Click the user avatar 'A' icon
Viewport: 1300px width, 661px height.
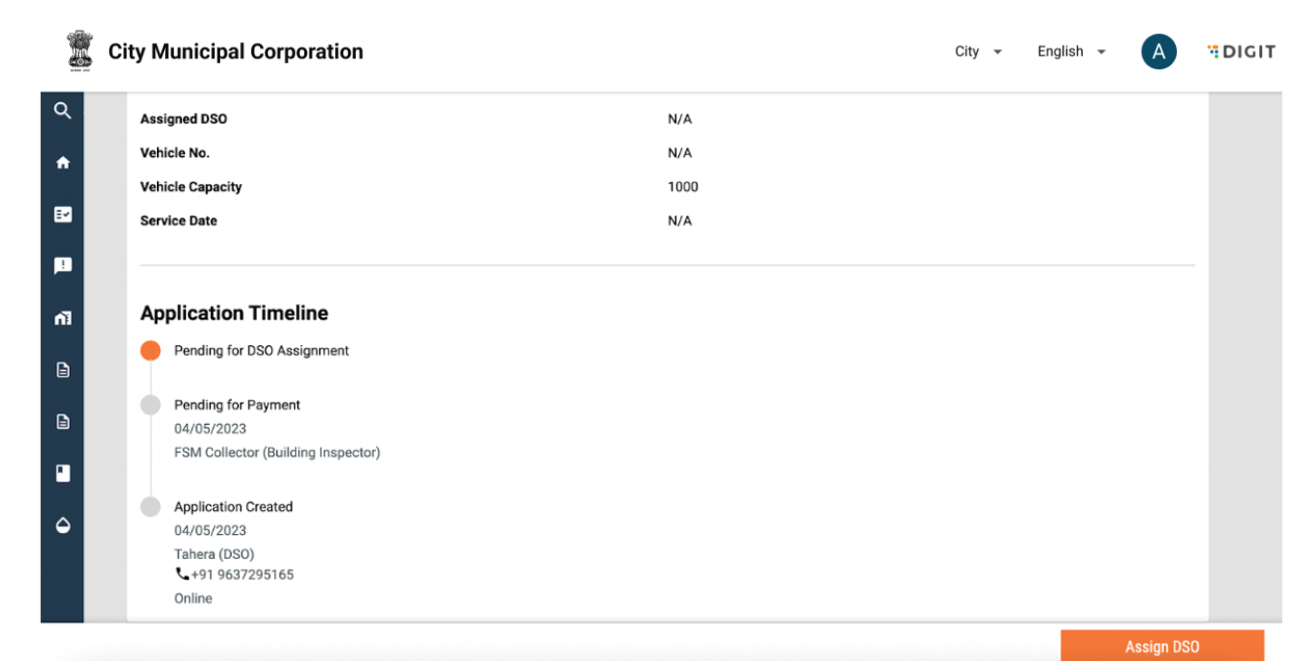tap(1158, 52)
